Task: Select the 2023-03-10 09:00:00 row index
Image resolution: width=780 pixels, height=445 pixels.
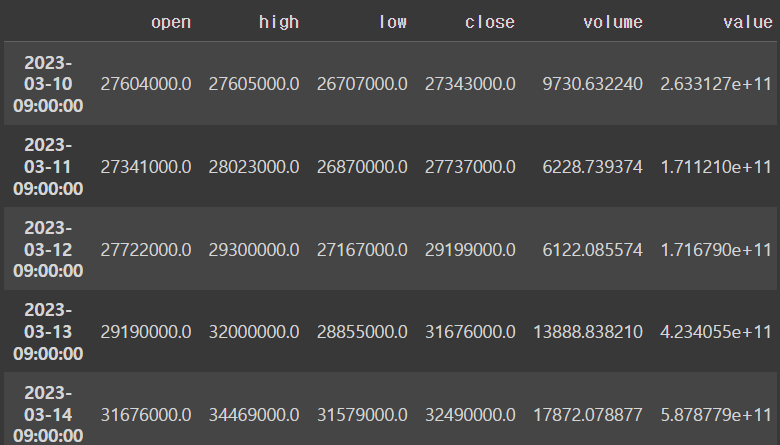Action: [x=48, y=84]
